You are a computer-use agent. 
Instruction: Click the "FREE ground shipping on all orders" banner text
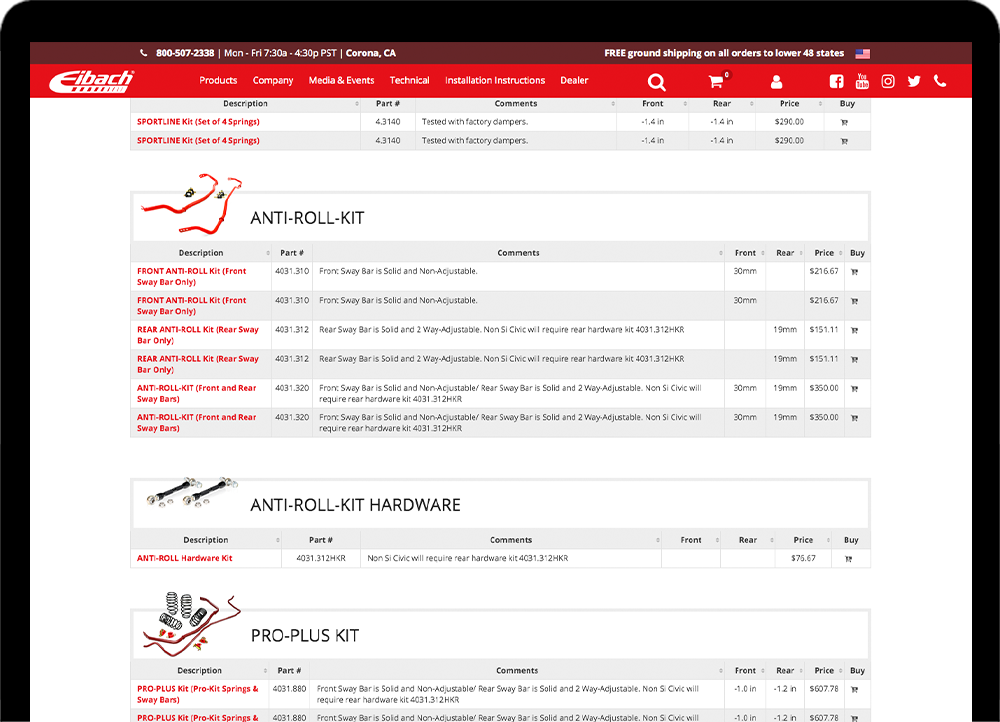(724, 53)
